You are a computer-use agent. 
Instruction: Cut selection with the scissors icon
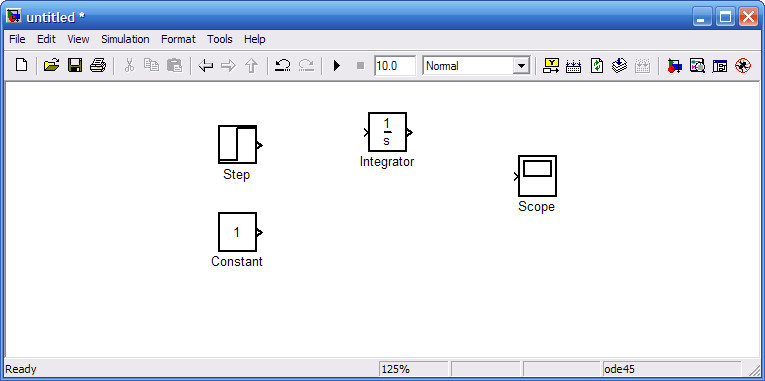coord(129,65)
